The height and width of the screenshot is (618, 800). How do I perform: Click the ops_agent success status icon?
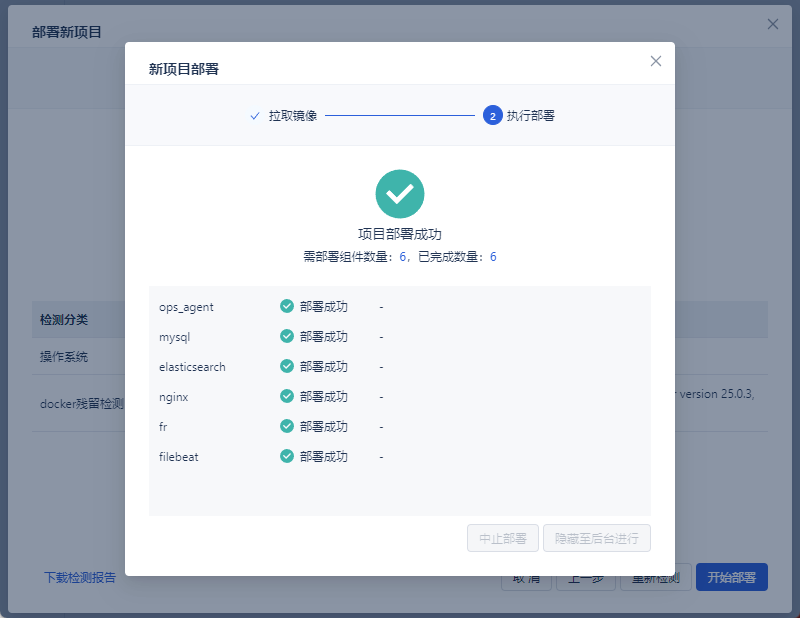pos(287,306)
